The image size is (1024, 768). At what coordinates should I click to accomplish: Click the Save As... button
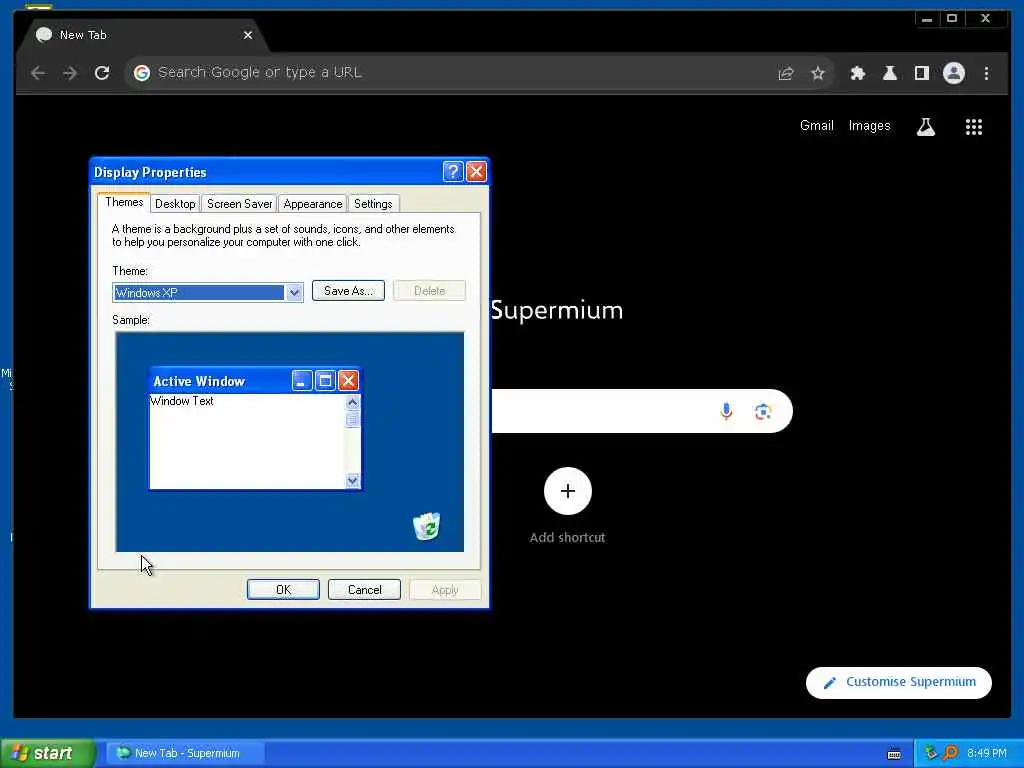(348, 291)
